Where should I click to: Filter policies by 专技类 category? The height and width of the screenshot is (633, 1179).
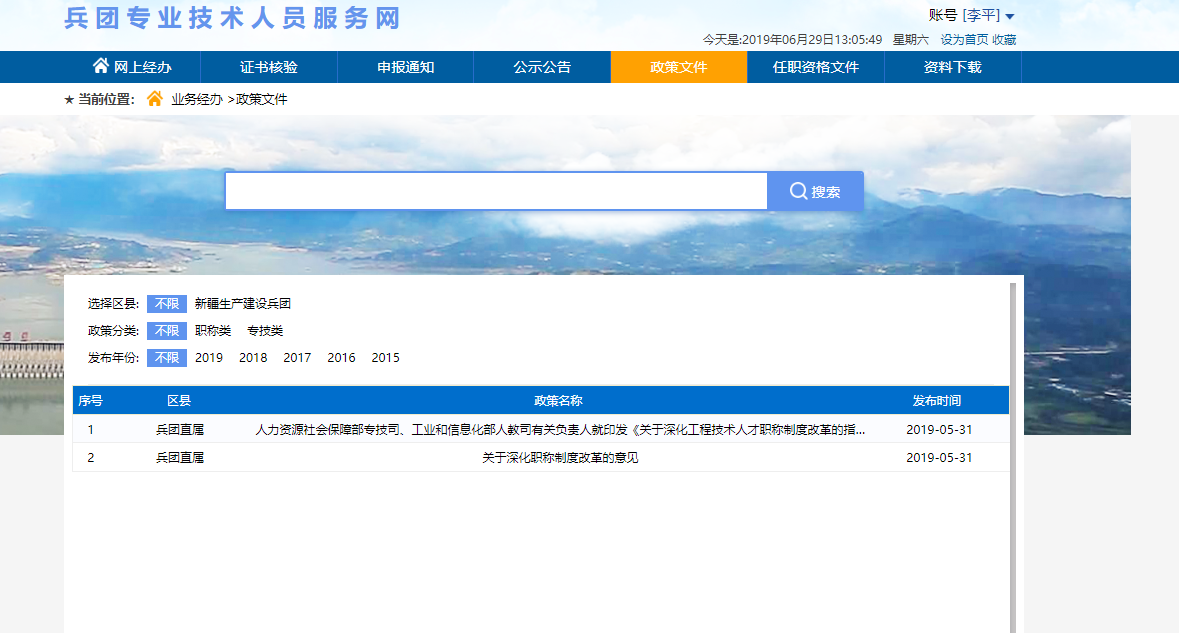(265, 331)
